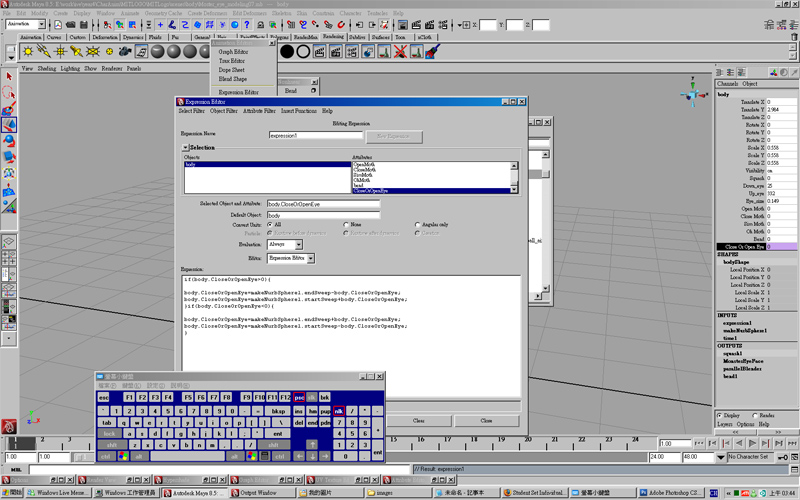The width and height of the screenshot is (800, 500).
Task: Select the arrow Select tool in toolbox
Action: (9, 77)
